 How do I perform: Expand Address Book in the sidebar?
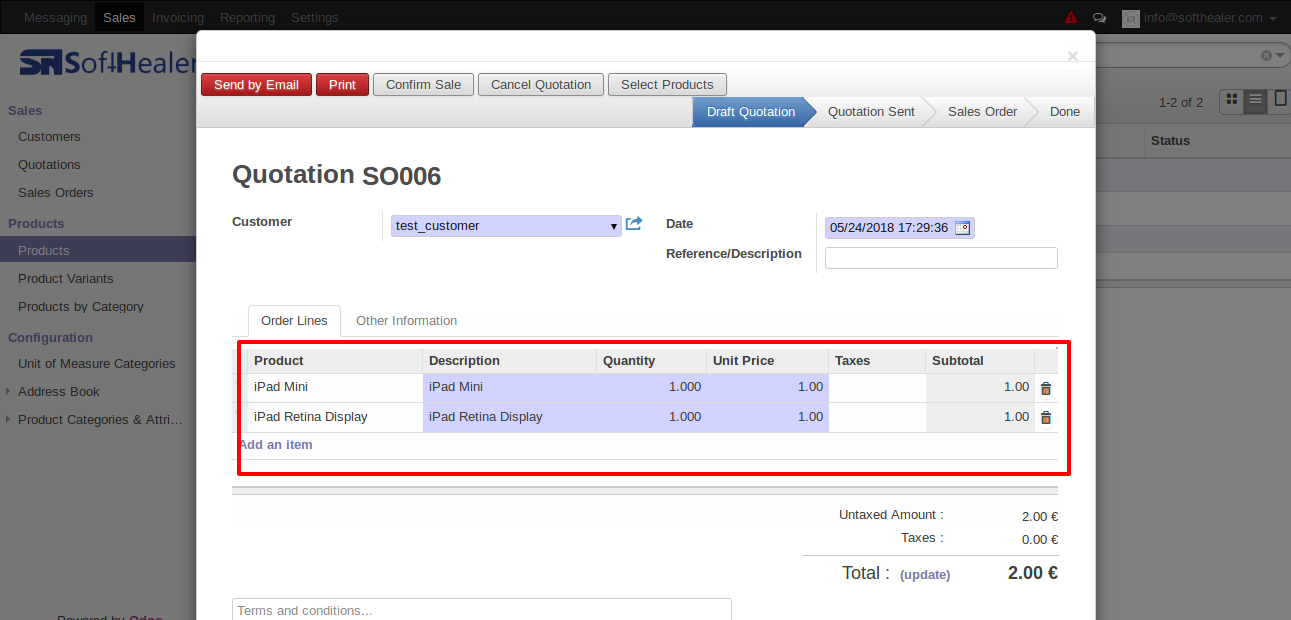(59, 391)
